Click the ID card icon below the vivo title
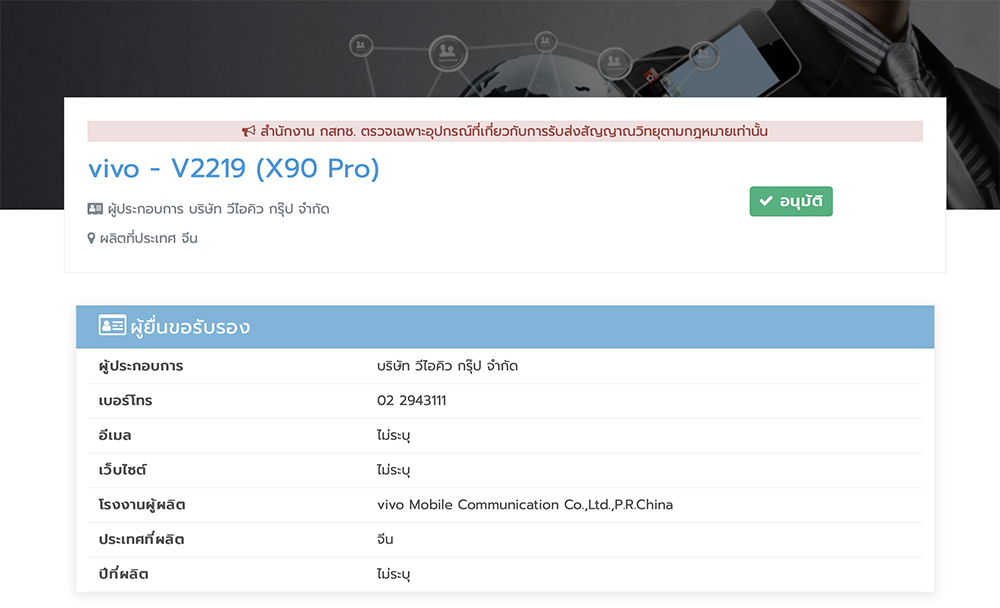 95,209
